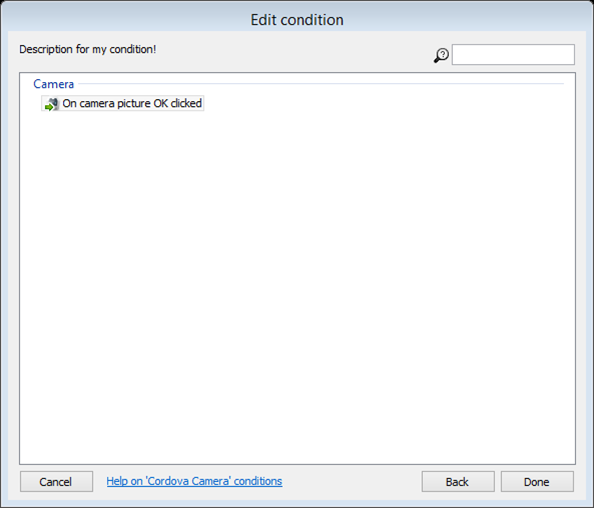Viewport: 594px width, 508px height.
Task: Cancel the Edit condition dialog
Action: point(56,481)
